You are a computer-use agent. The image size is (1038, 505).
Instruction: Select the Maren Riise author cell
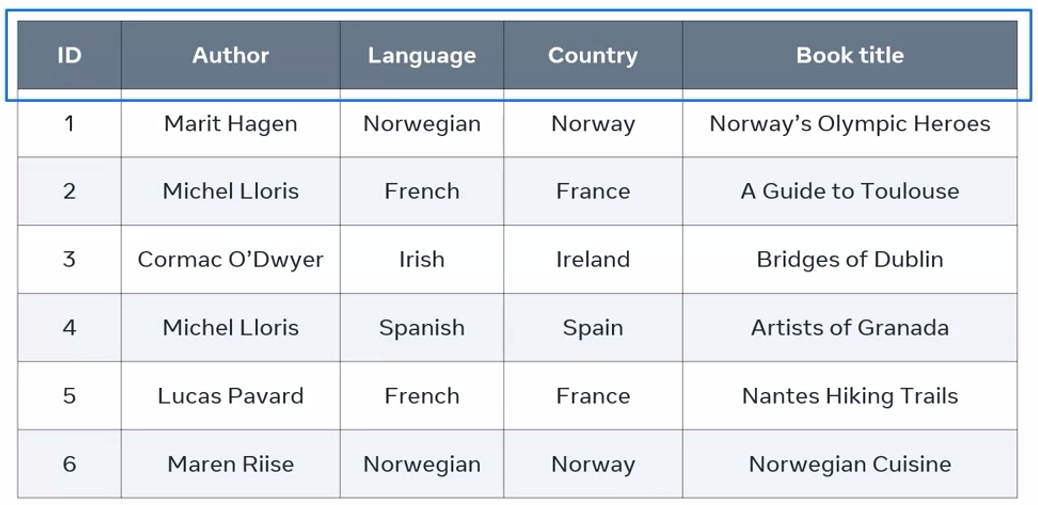pyautogui.click(x=231, y=464)
